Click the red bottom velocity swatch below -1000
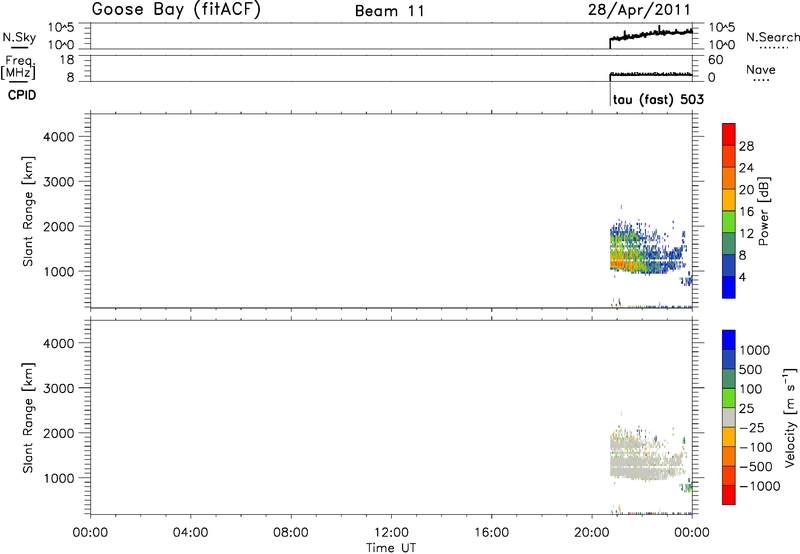Viewport: 800px width, 554px height. click(x=729, y=495)
